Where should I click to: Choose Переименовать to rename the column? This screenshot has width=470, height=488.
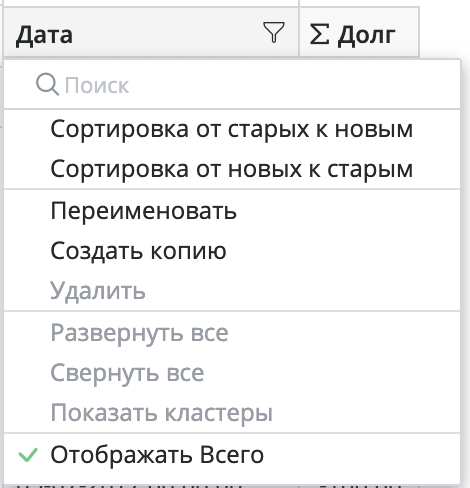[x=232, y=211]
